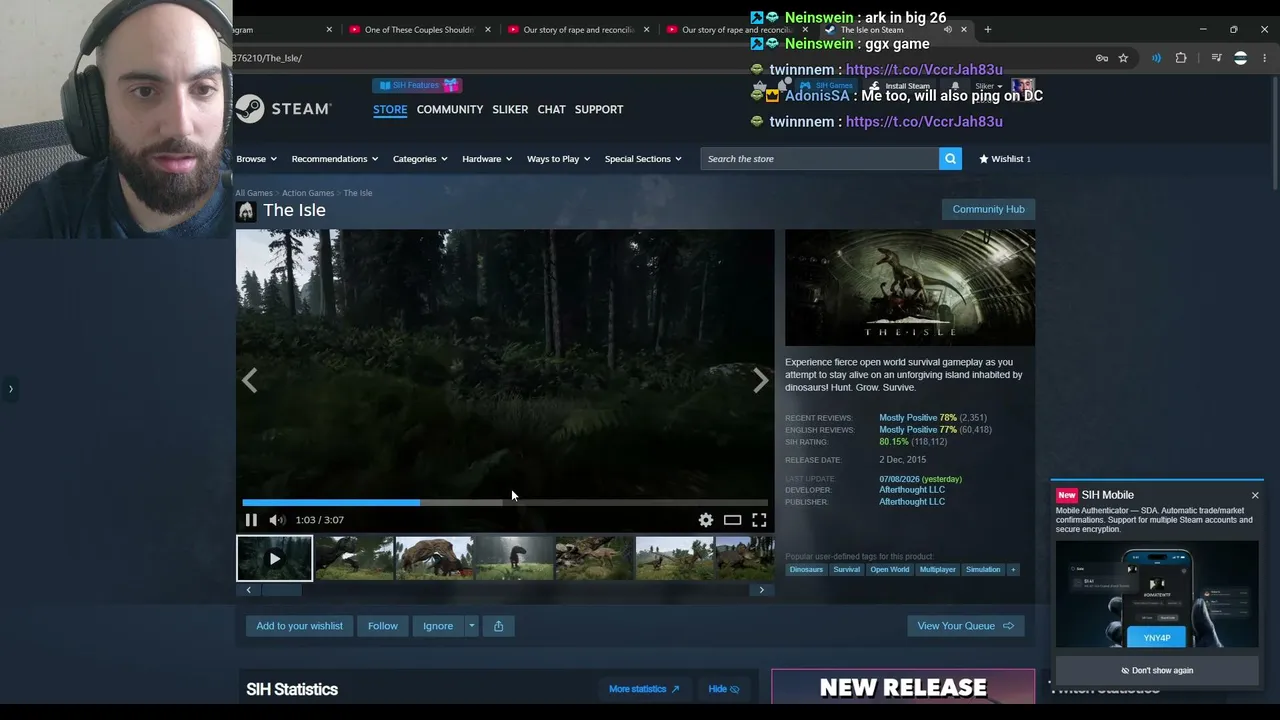The image size is (1280, 720).
Task: Open the password key icon in address bar
Action: point(1102,58)
